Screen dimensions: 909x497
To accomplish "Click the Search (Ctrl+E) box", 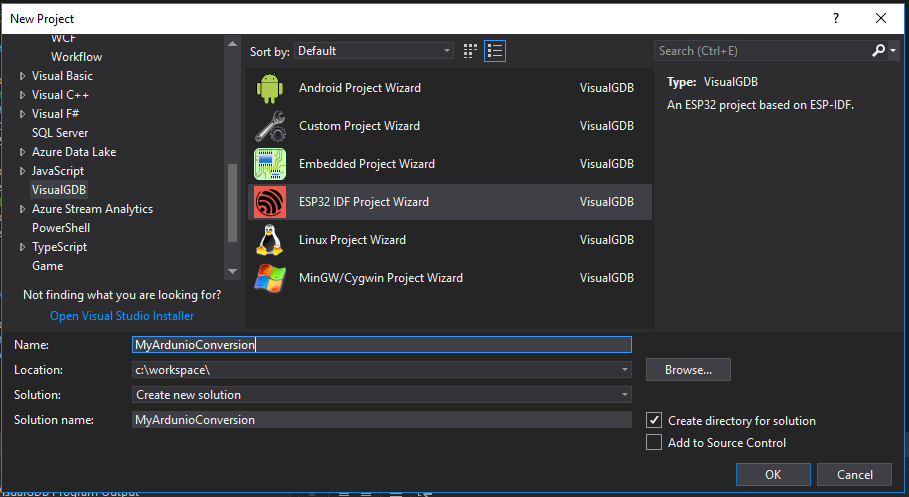I will [x=762, y=51].
